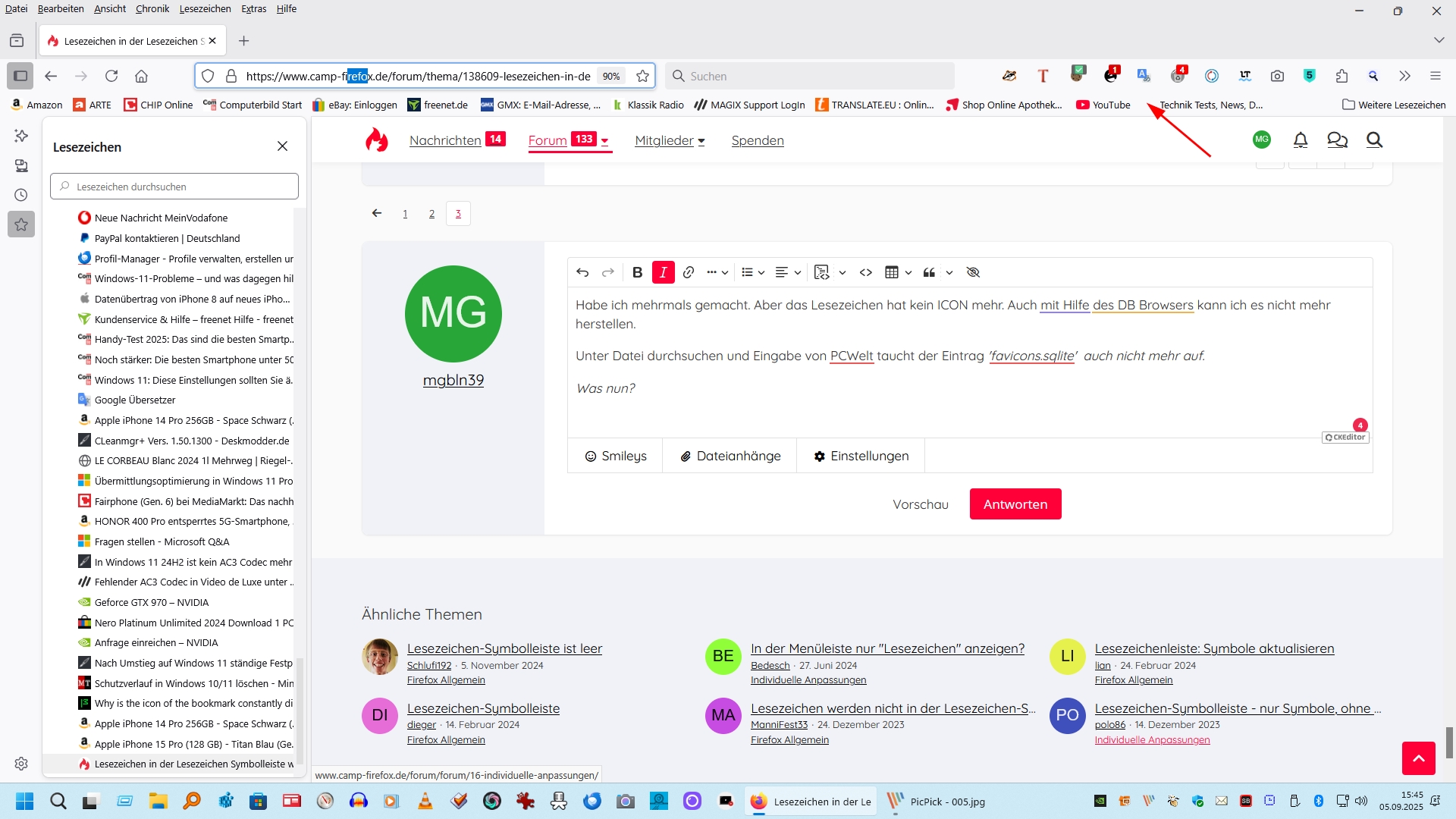
Task: Bookmark the page with the star icon
Action: click(x=642, y=76)
